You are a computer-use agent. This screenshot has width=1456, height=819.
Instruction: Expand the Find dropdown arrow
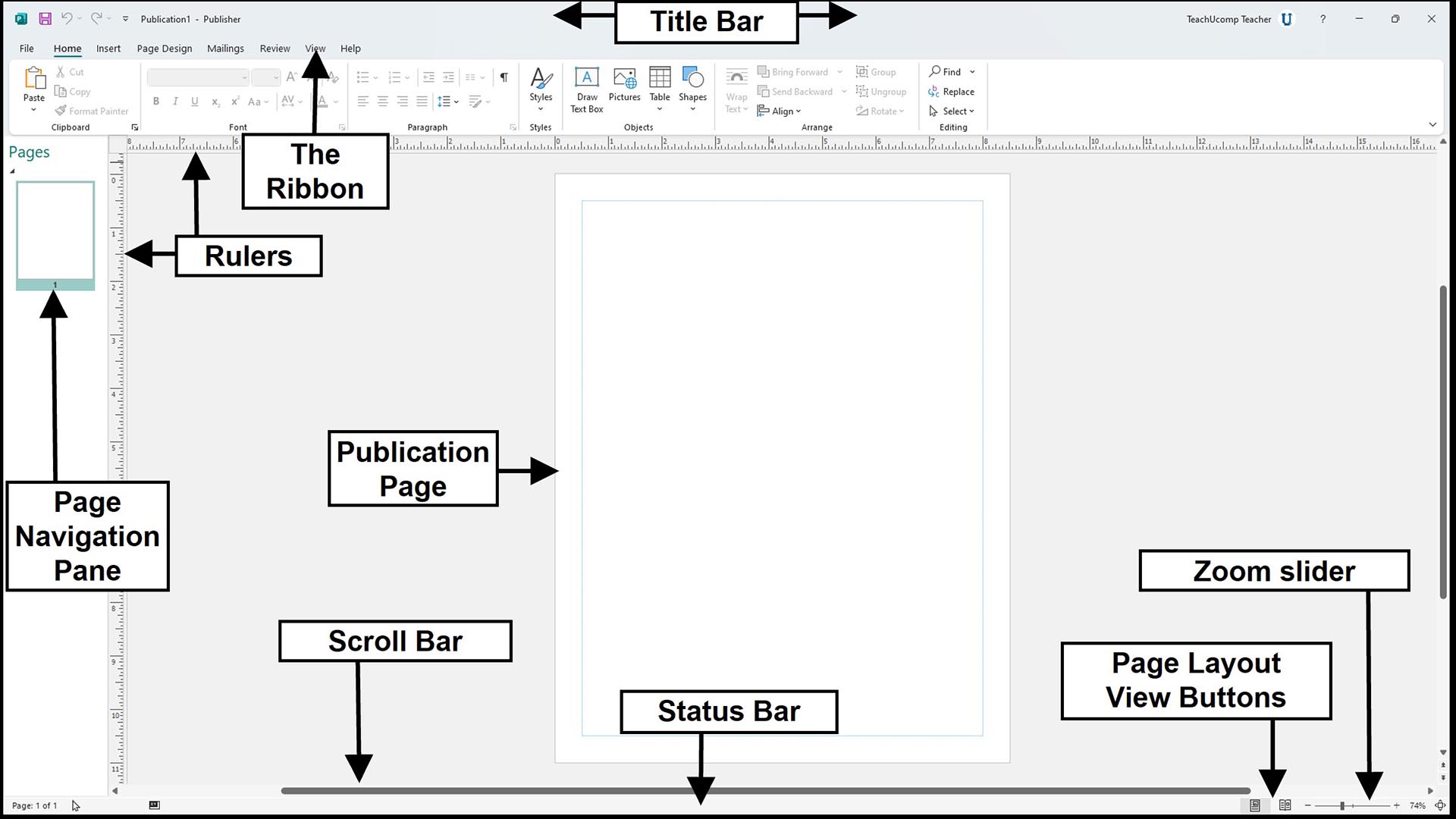click(972, 72)
